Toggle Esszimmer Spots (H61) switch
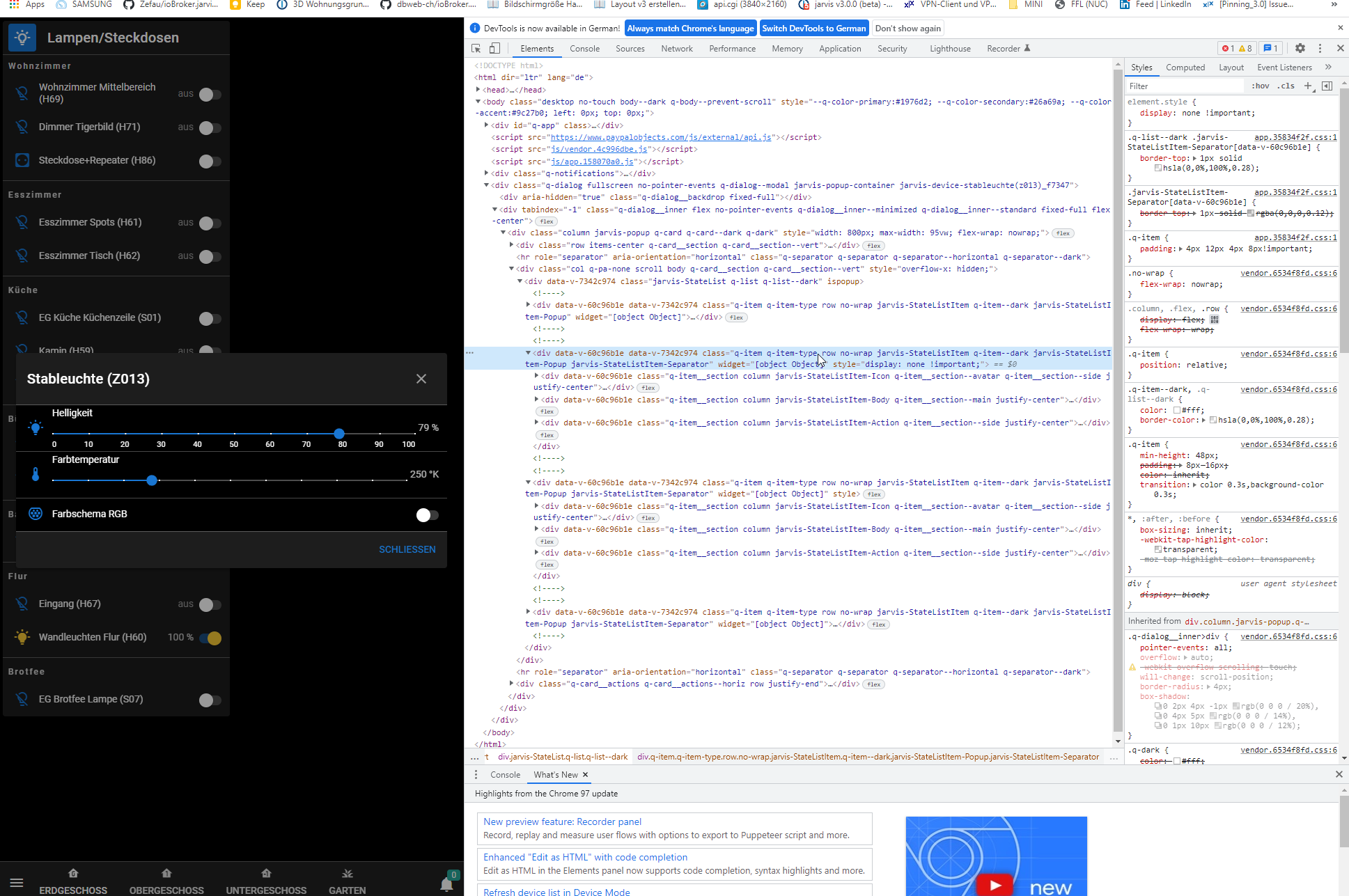 tap(210, 223)
